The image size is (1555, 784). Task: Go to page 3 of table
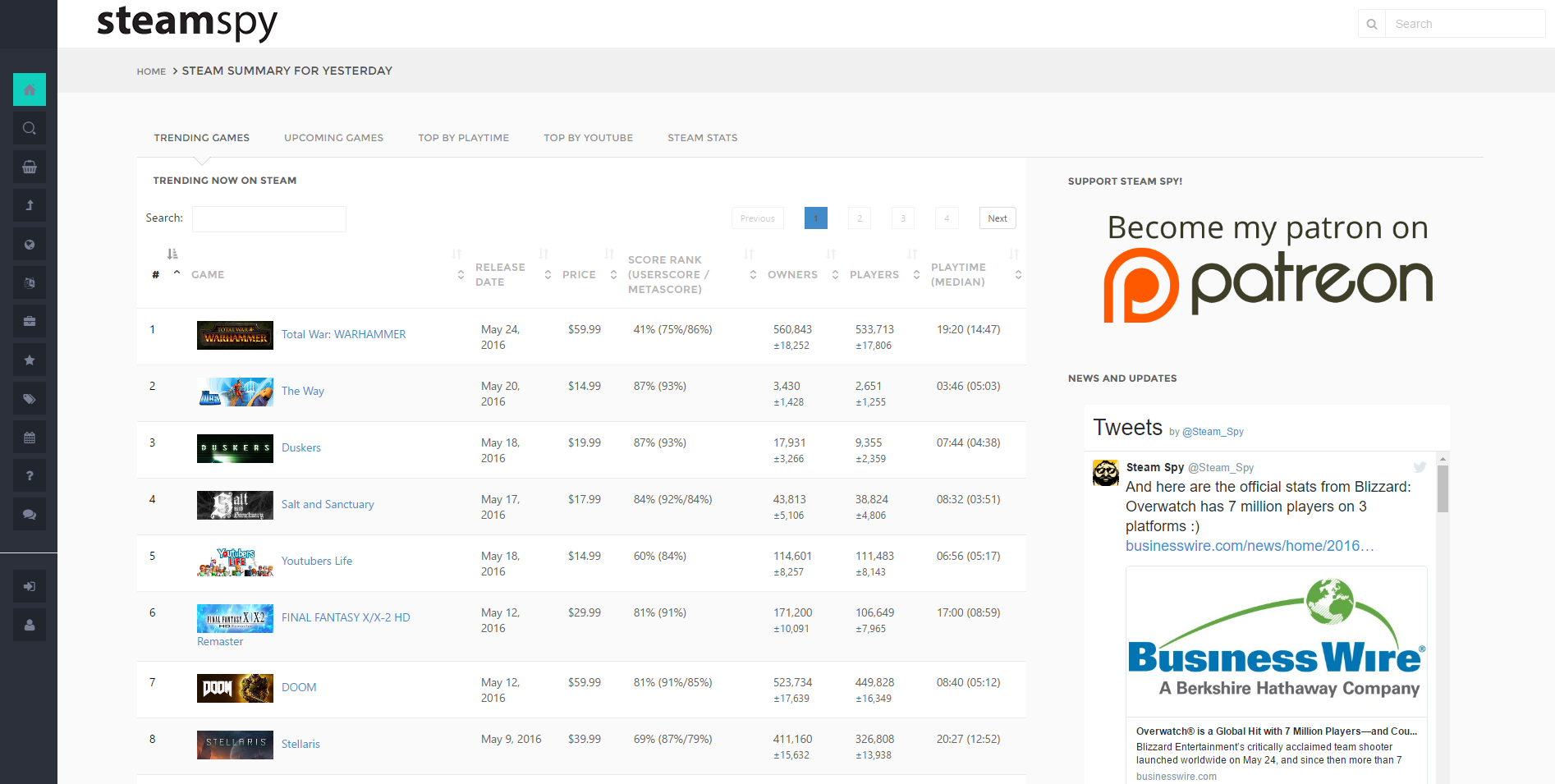tap(903, 218)
